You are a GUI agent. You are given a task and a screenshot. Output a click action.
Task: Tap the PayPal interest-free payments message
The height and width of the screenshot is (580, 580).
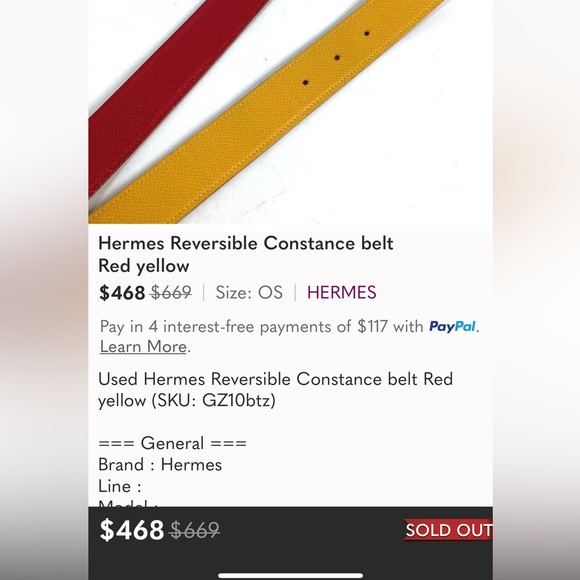tap(289, 337)
